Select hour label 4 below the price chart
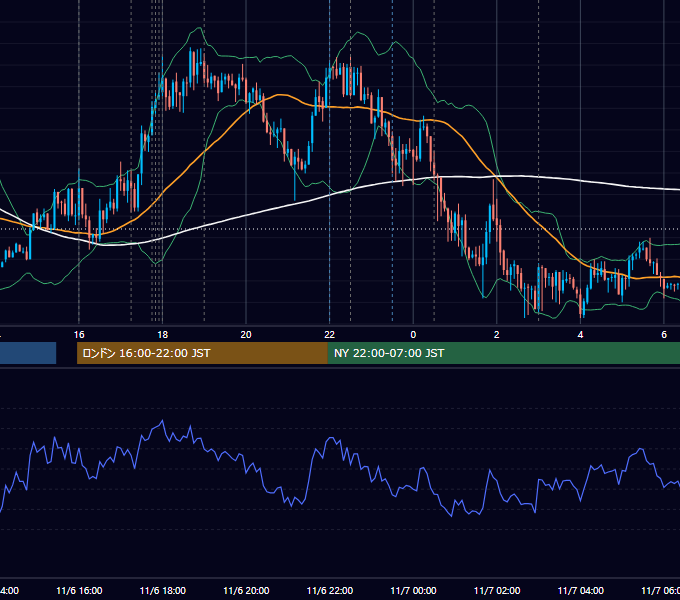680x600 pixels. [x=580, y=335]
